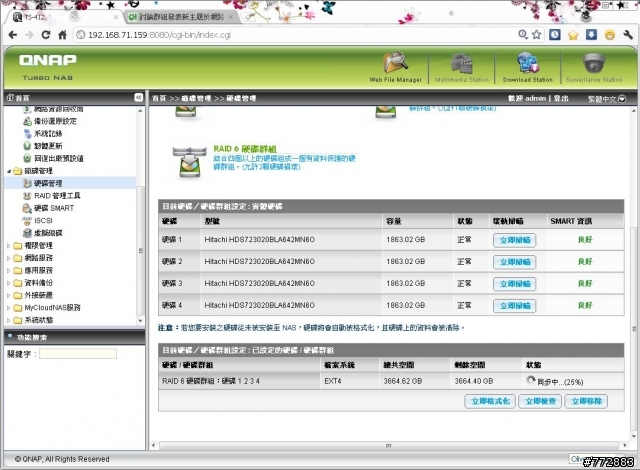
Task: Select 備份還原設定 in sidebar
Action: [55, 121]
